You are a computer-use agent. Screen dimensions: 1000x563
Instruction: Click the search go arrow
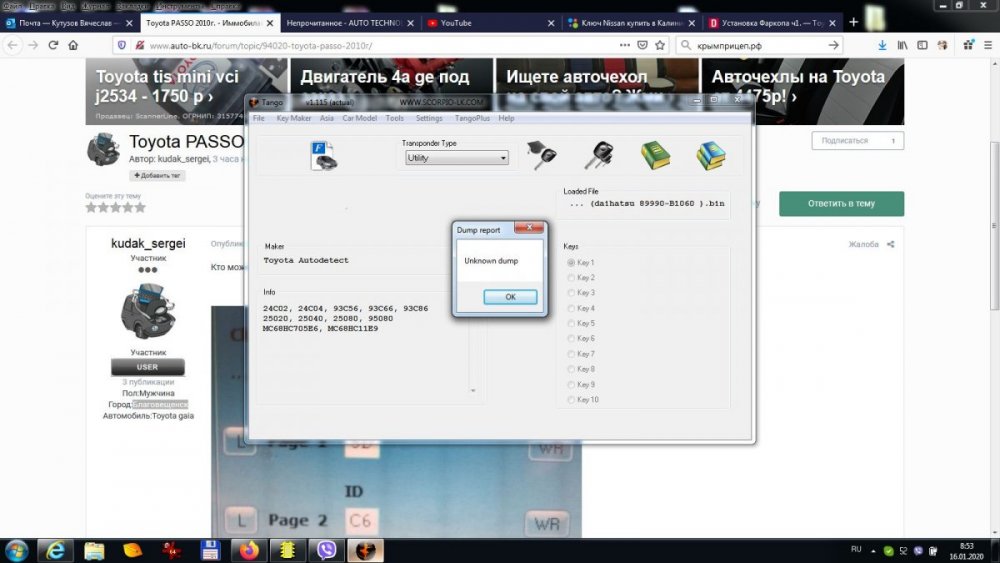coord(834,45)
